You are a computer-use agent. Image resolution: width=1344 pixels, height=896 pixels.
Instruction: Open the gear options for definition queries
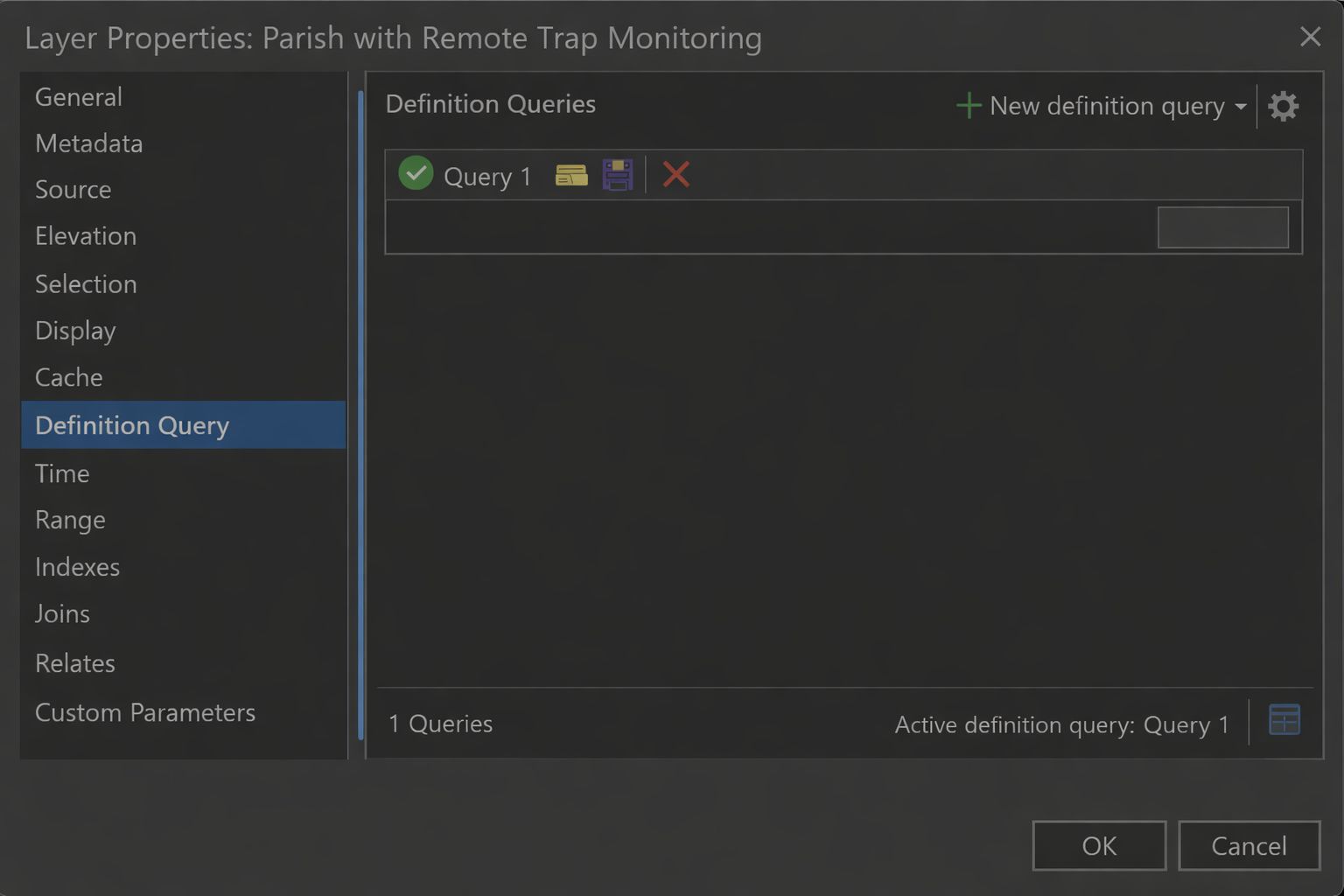point(1283,107)
